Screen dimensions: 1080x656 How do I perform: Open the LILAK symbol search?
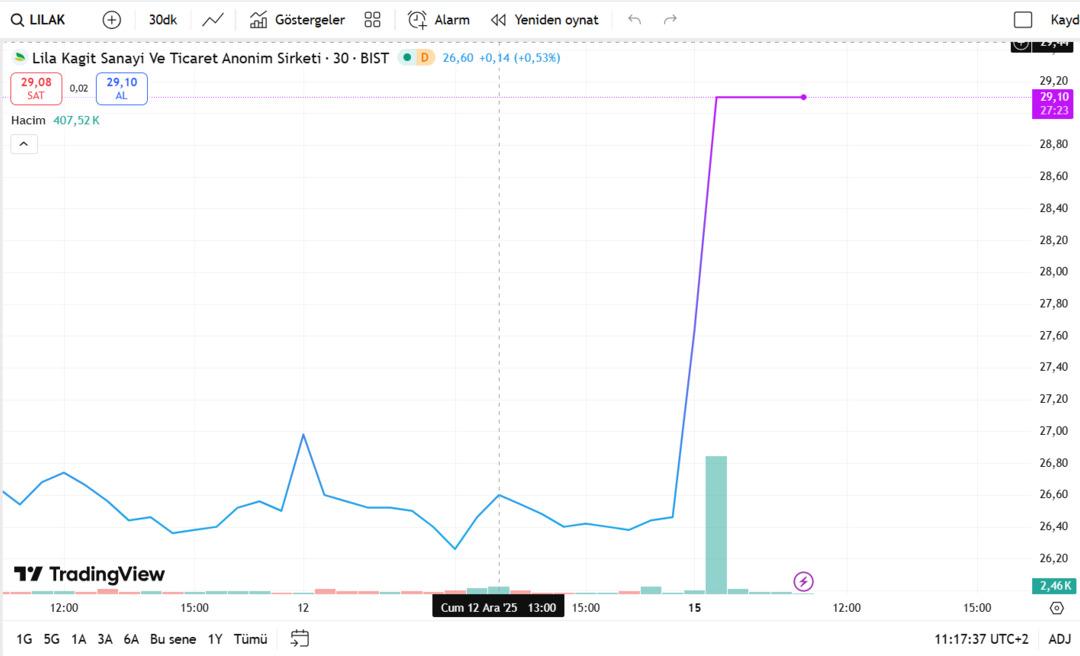tap(38, 20)
